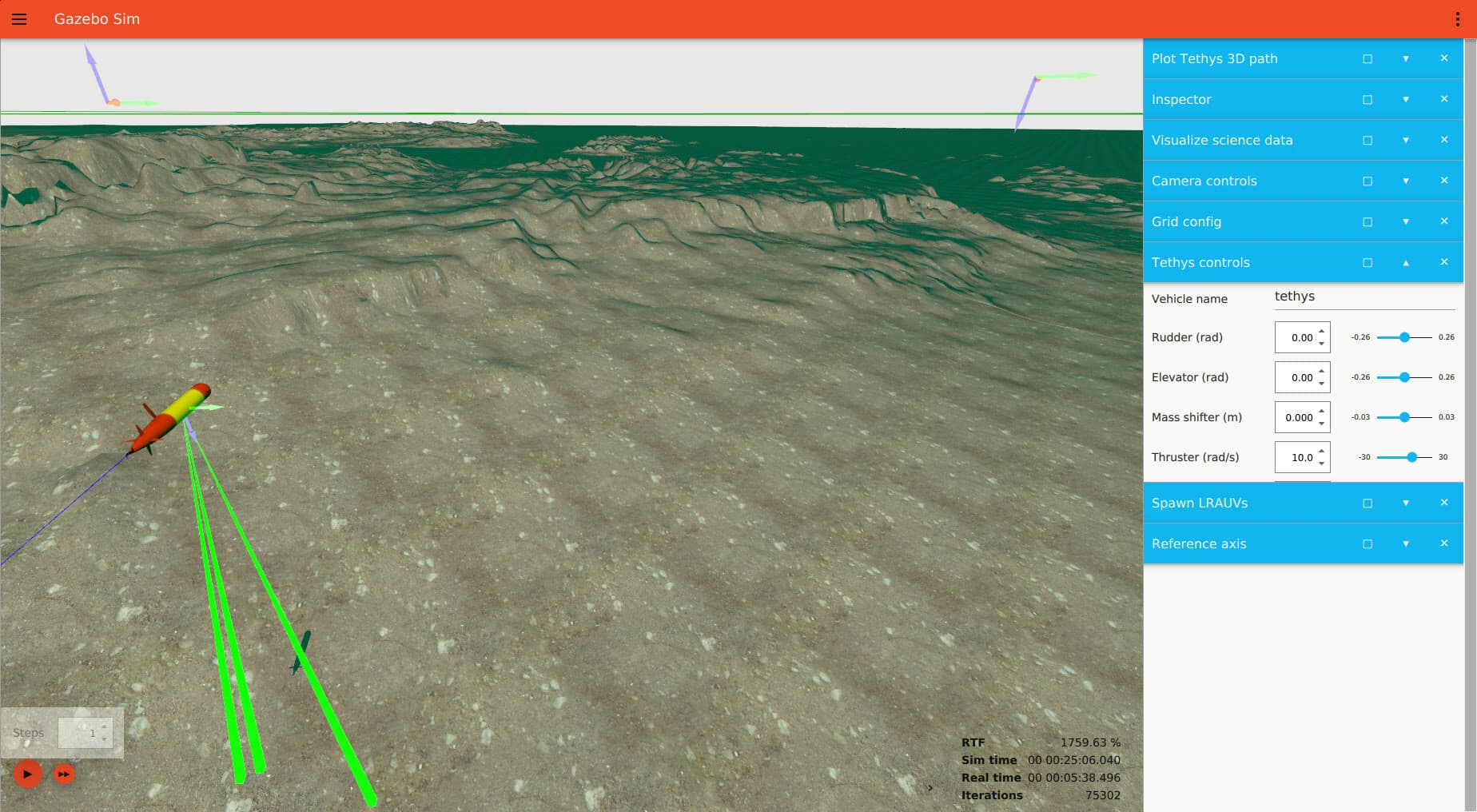Screen dimensions: 1477x812
Task: Step the simulation forward
Action: click(64, 774)
